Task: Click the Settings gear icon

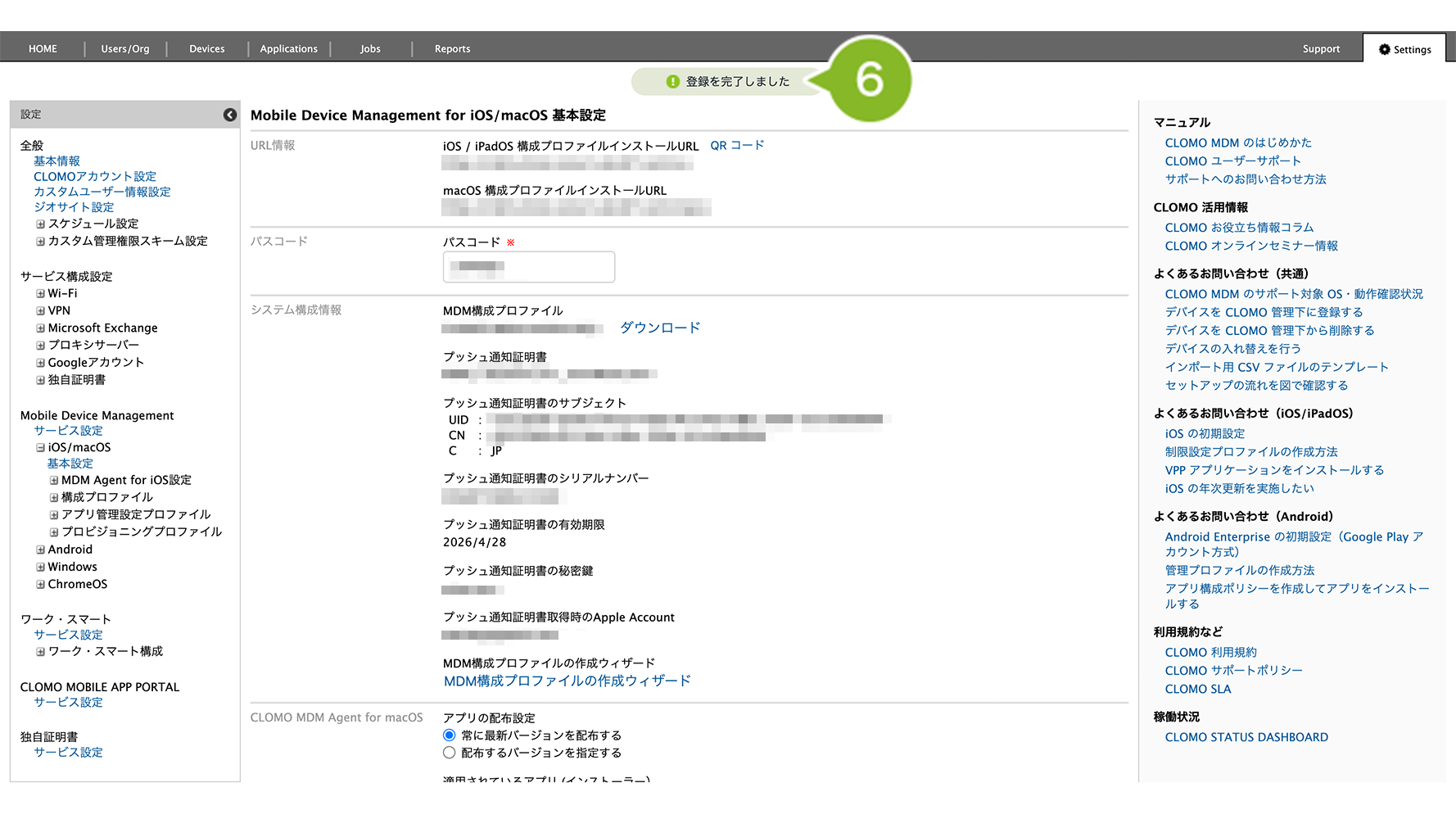Action: pyautogui.click(x=1384, y=49)
